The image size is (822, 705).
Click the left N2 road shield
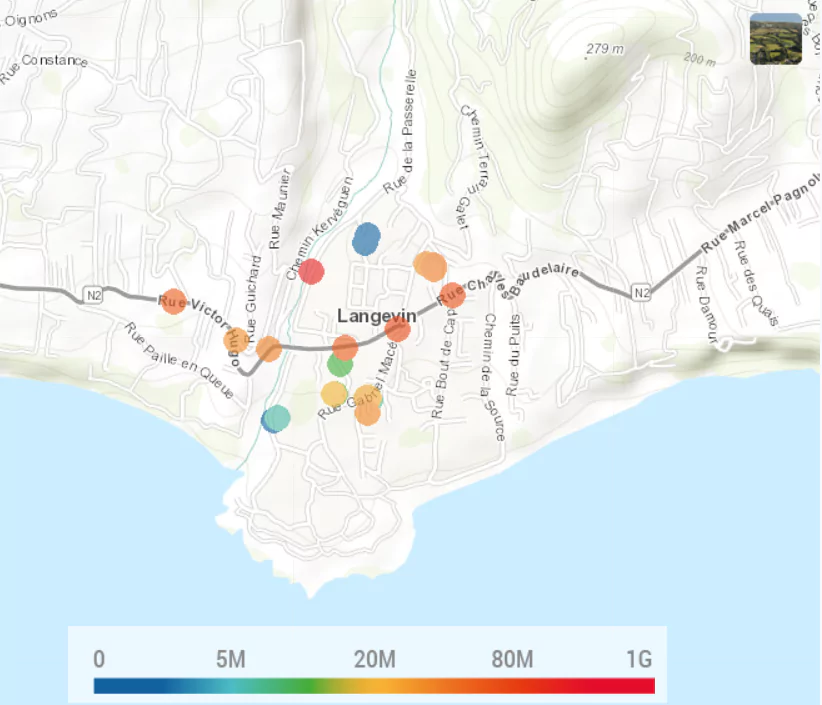click(94, 295)
